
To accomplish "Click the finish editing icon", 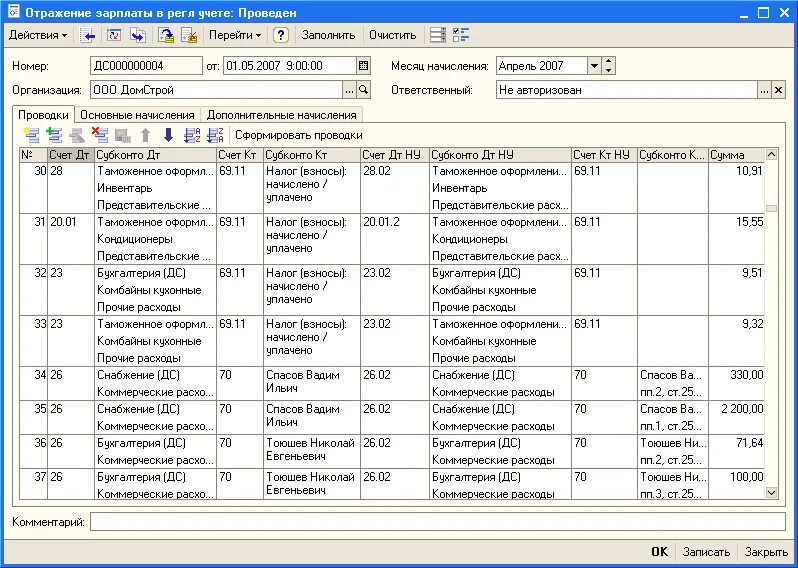I will (123, 135).
